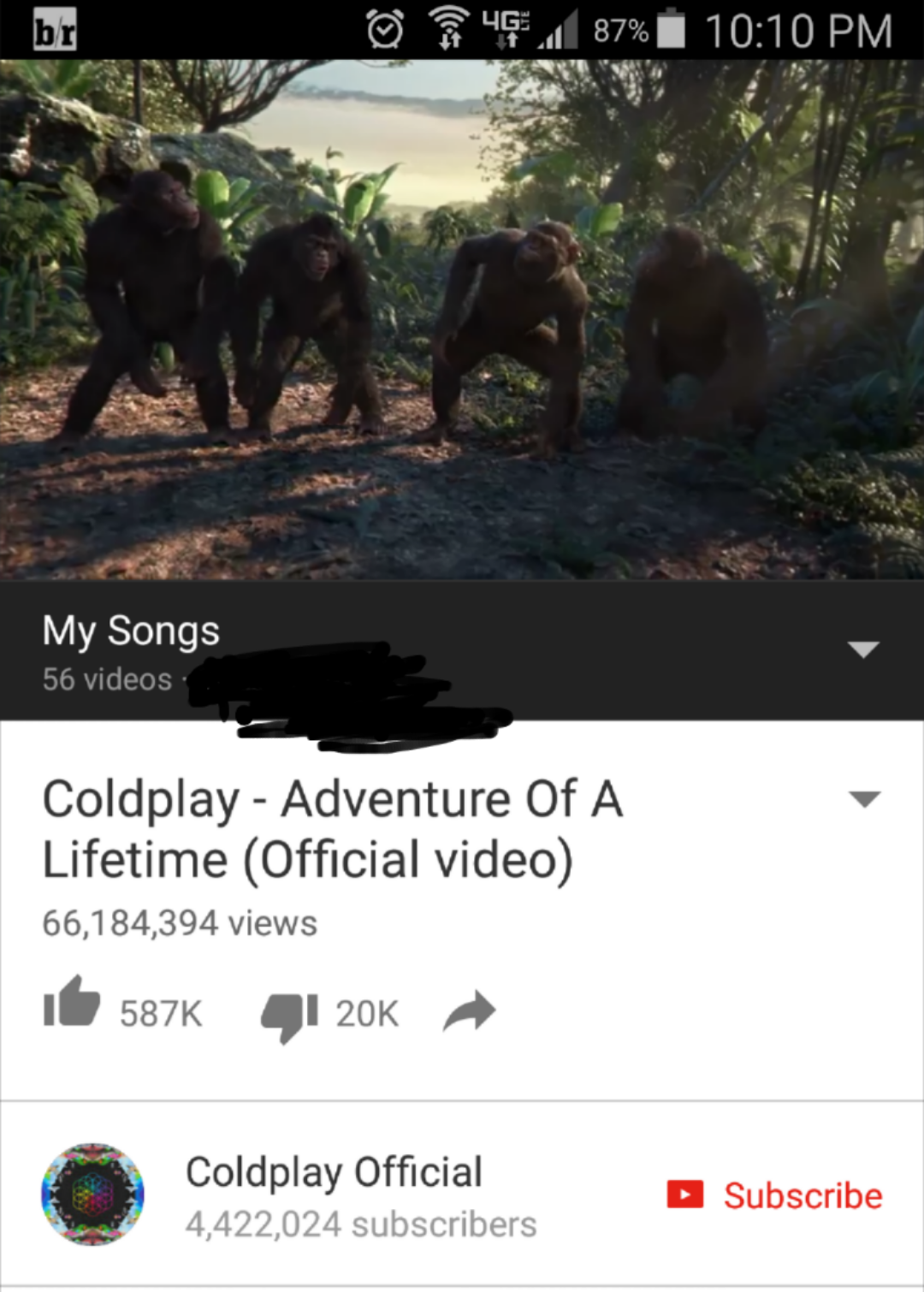Open the Coldplay Official channel name
Viewport: 924px width, 1292px height.
pyautogui.click(x=334, y=1172)
